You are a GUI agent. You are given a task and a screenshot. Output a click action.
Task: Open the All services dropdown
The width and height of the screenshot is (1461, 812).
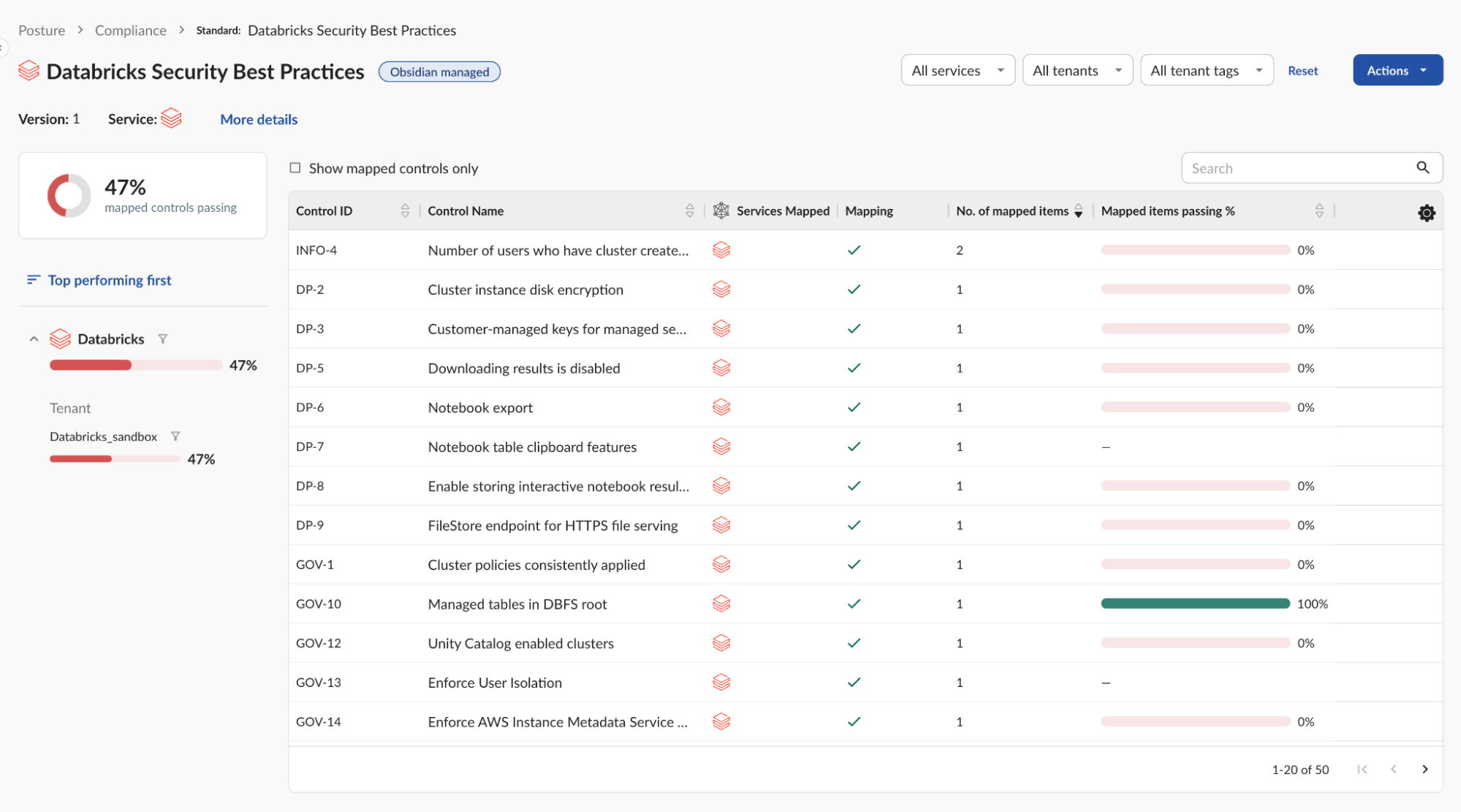[957, 70]
